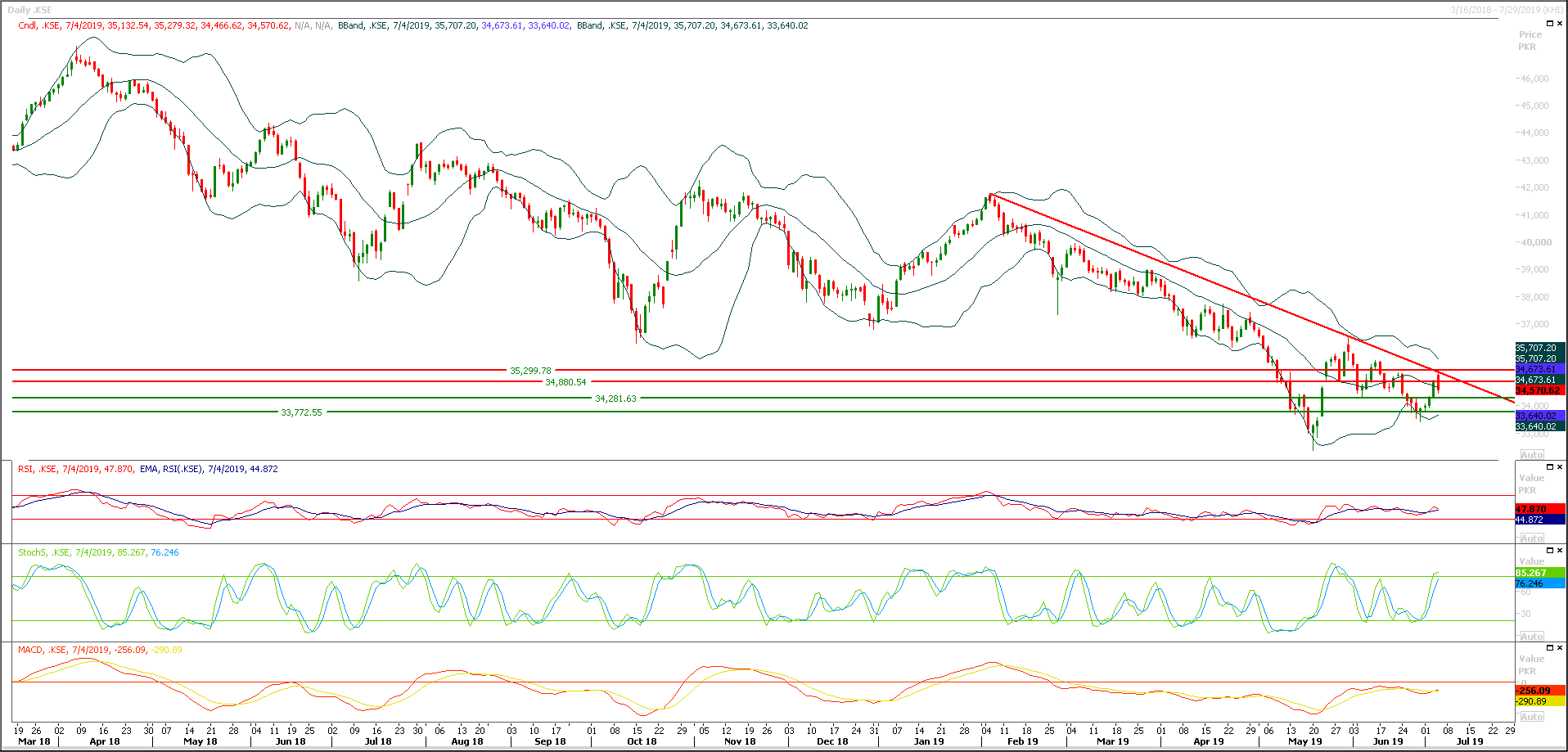Maximize the main price chart pane
Image resolution: width=1568 pixels, height=752 pixels.
(x=1550, y=23)
